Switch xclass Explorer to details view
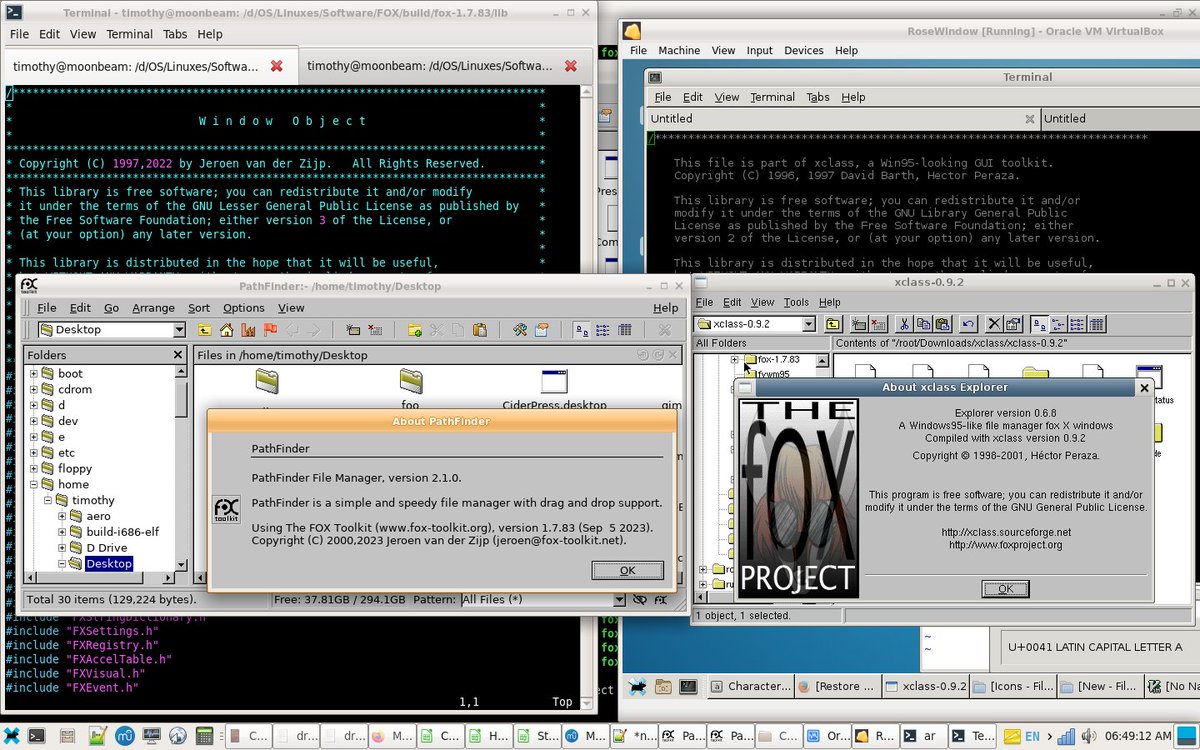This screenshot has width=1200, height=750. click(1096, 324)
